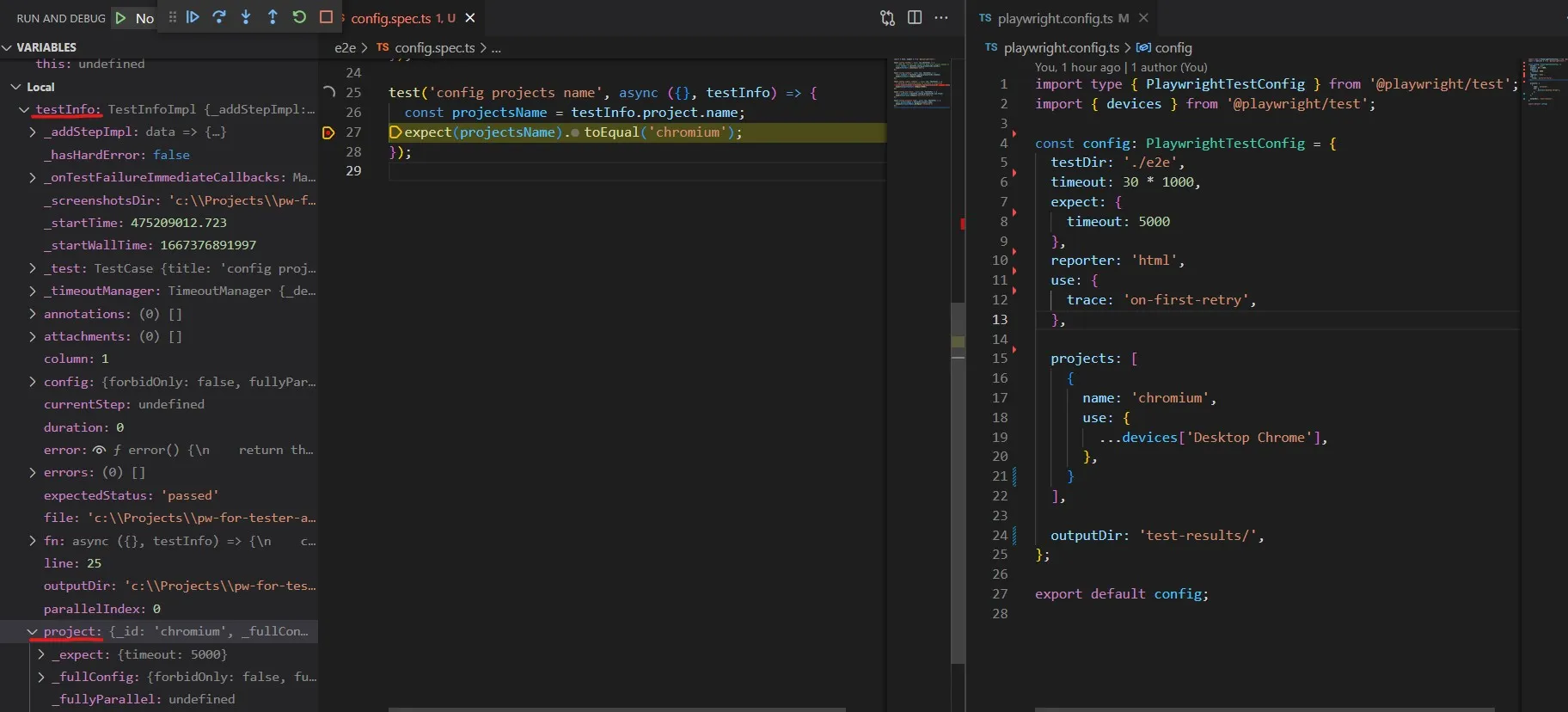The height and width of the screenshot is (712, 1568).
Task: Collapse the testInfo variable node
Action: pyautogui.click(x=24, y=110)
